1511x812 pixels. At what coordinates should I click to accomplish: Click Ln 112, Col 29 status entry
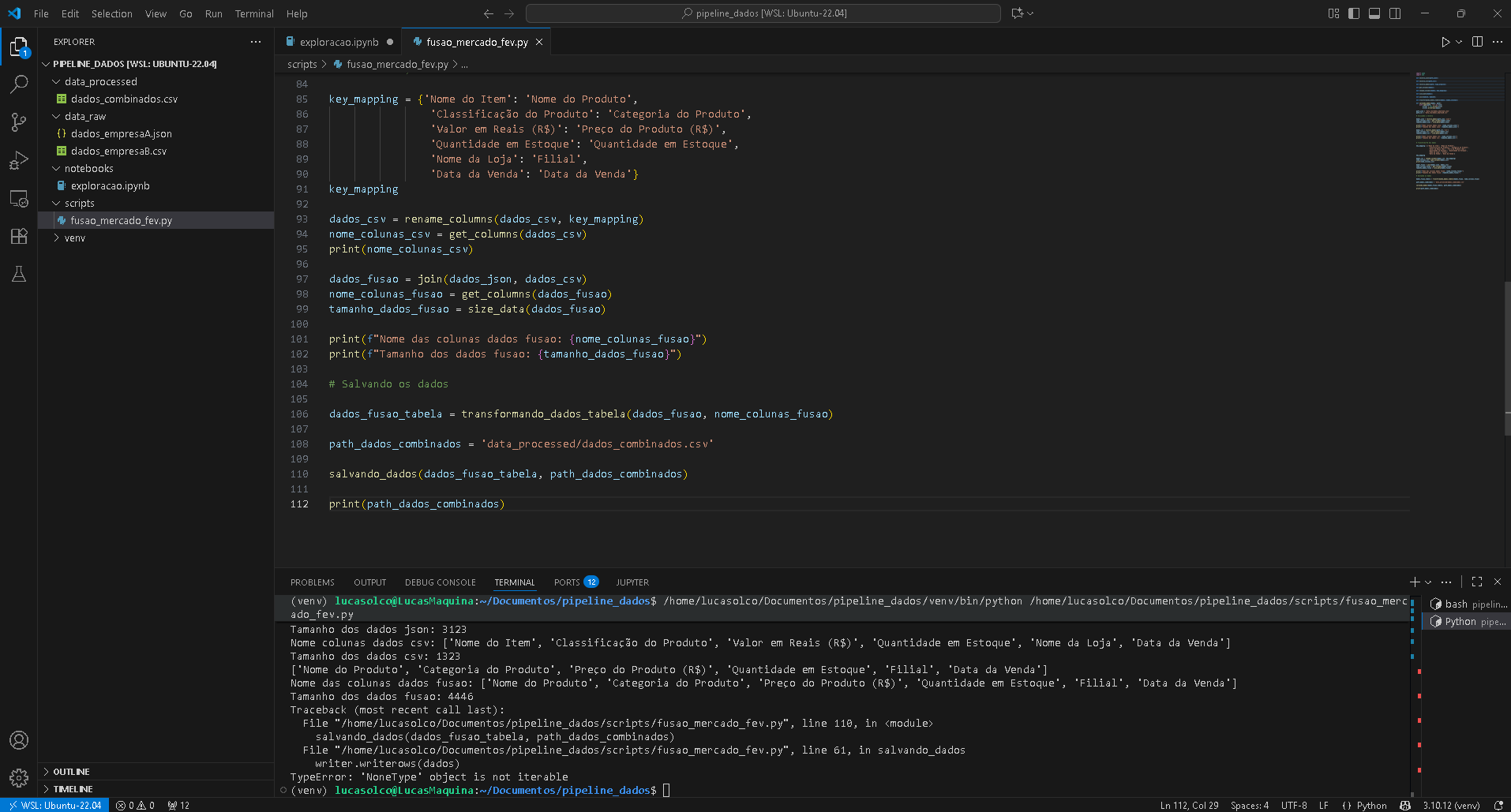pyautogui.click(x=1189, y=805)
